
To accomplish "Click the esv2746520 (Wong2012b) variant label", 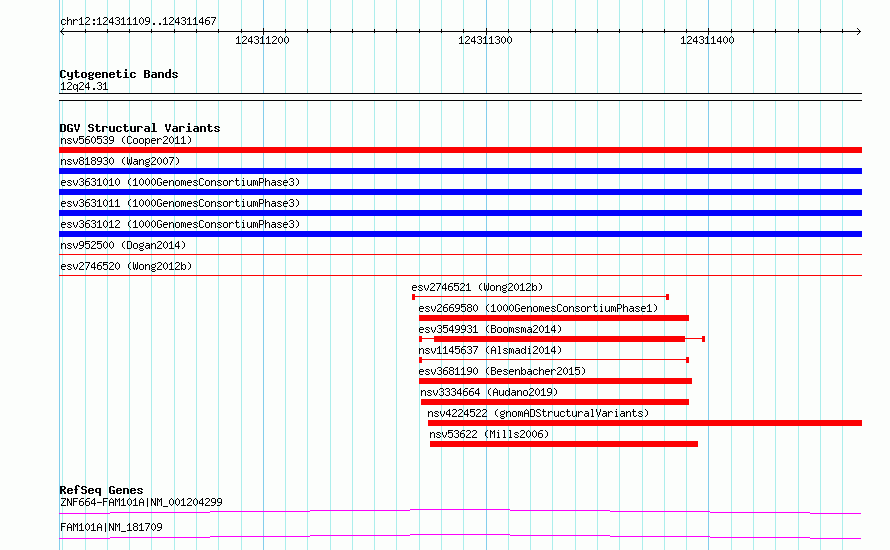I will click(126, 266).
